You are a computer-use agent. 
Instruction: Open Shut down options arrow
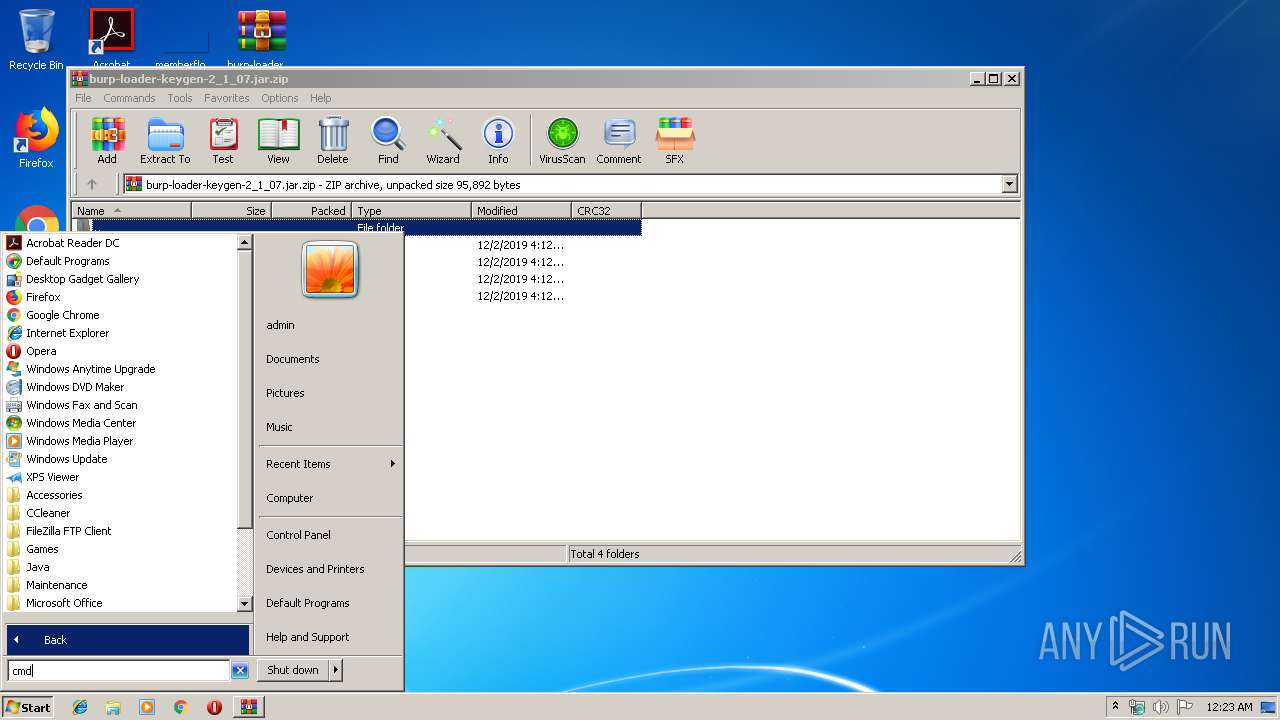tap(335, 670)
